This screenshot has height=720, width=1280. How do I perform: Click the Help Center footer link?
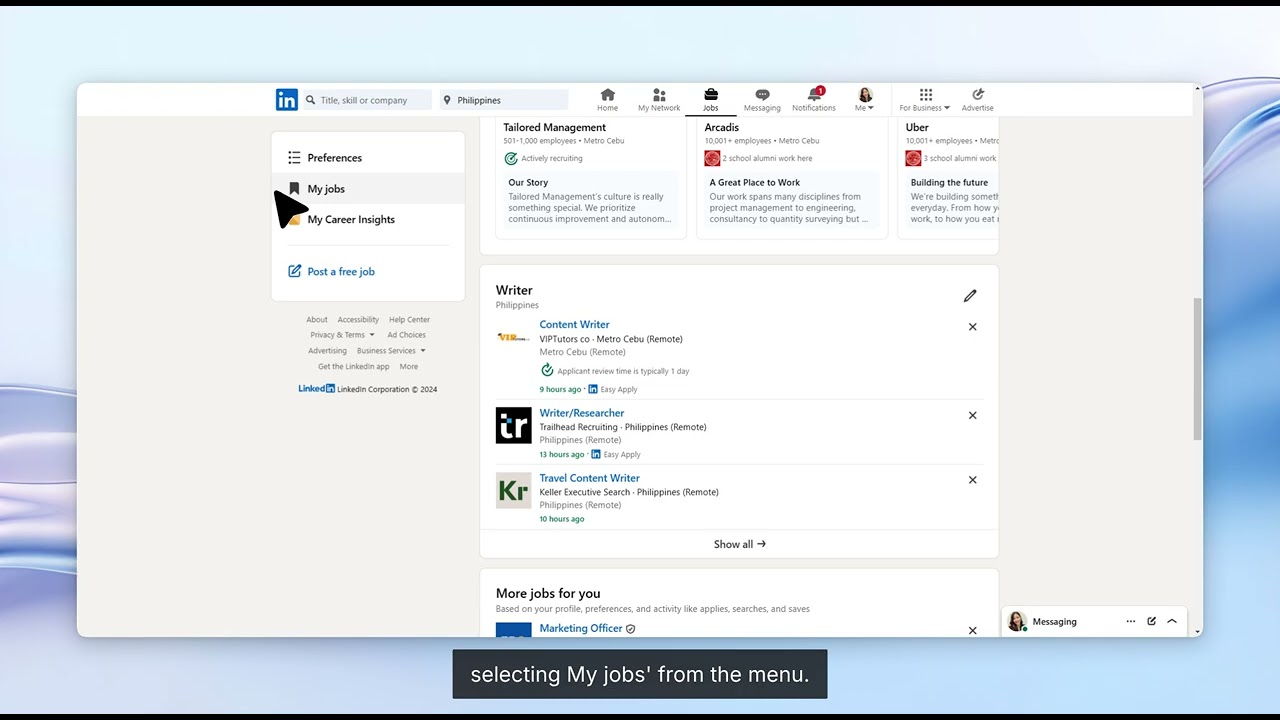(409, 320)
